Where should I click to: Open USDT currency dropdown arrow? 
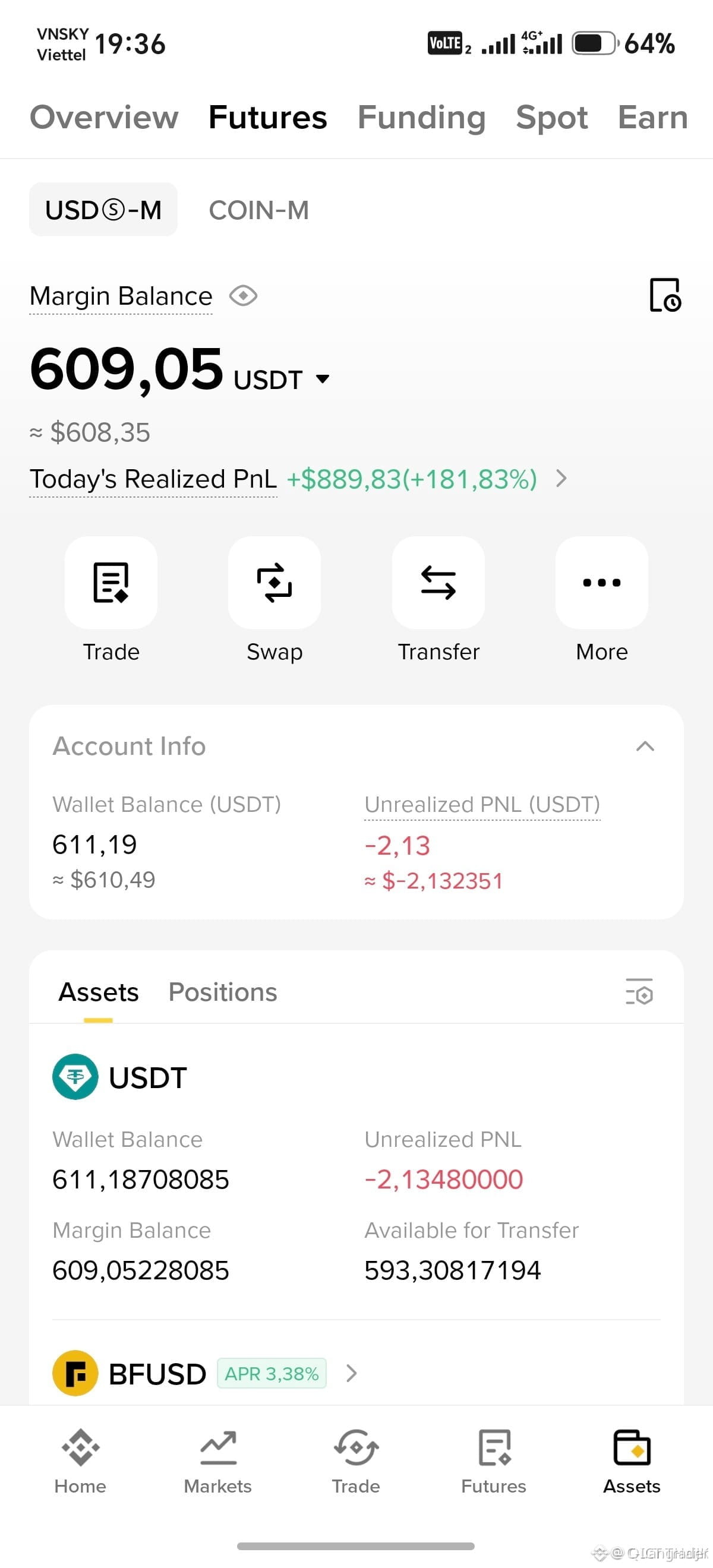(x=323, y=379)
